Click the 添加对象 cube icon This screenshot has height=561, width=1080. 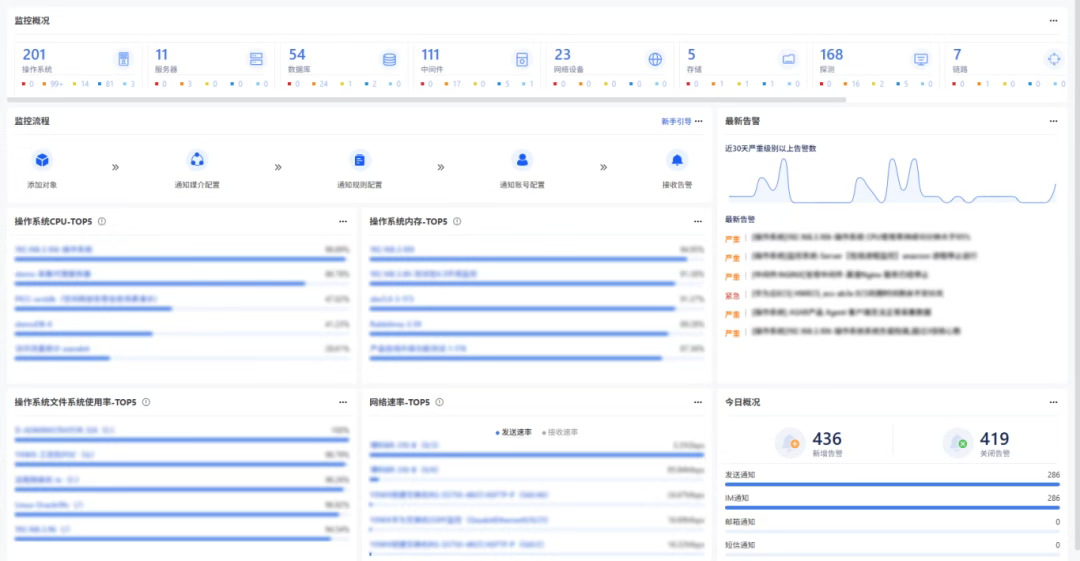pyautogui.click(x=42, y=160)
